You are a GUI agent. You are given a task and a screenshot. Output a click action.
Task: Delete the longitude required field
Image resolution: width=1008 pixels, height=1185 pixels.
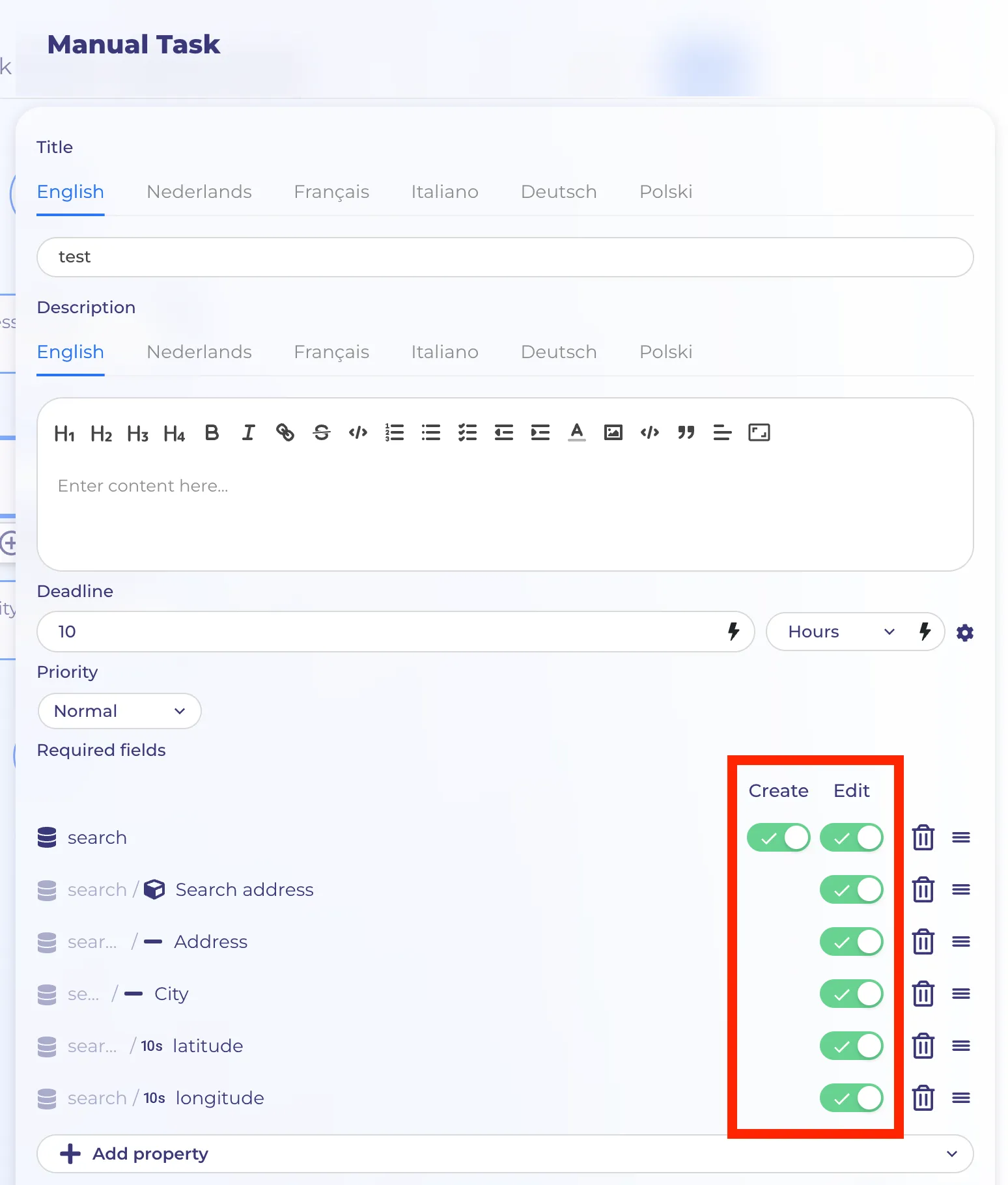[923, 1098]
